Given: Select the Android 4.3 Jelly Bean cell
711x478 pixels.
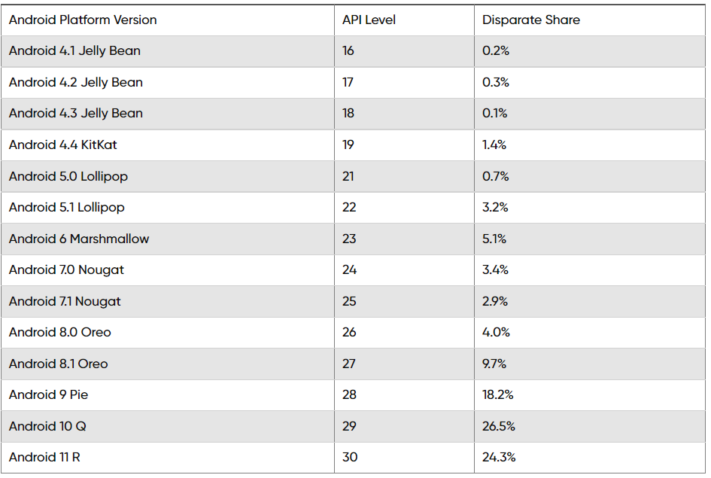Looking at the screenshot, I should (x=168, y=113).
